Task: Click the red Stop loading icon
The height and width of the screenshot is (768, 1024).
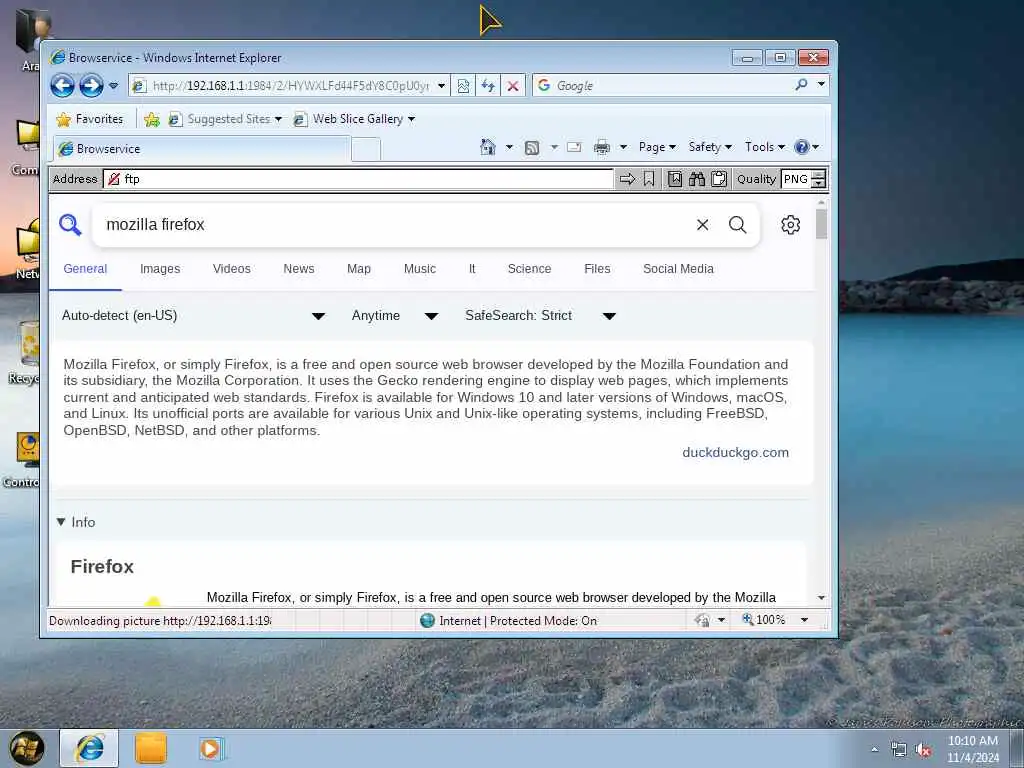Action: [x=513, y=86]
